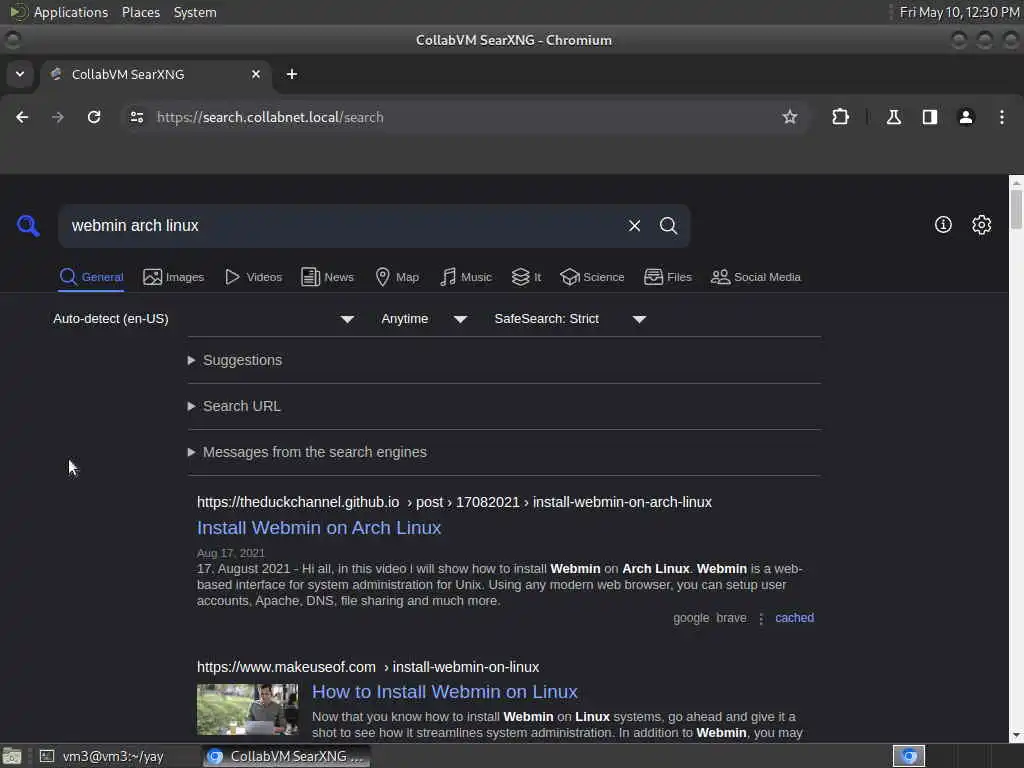
Task: Switch to the Images category tab
Action: [174, 277]
